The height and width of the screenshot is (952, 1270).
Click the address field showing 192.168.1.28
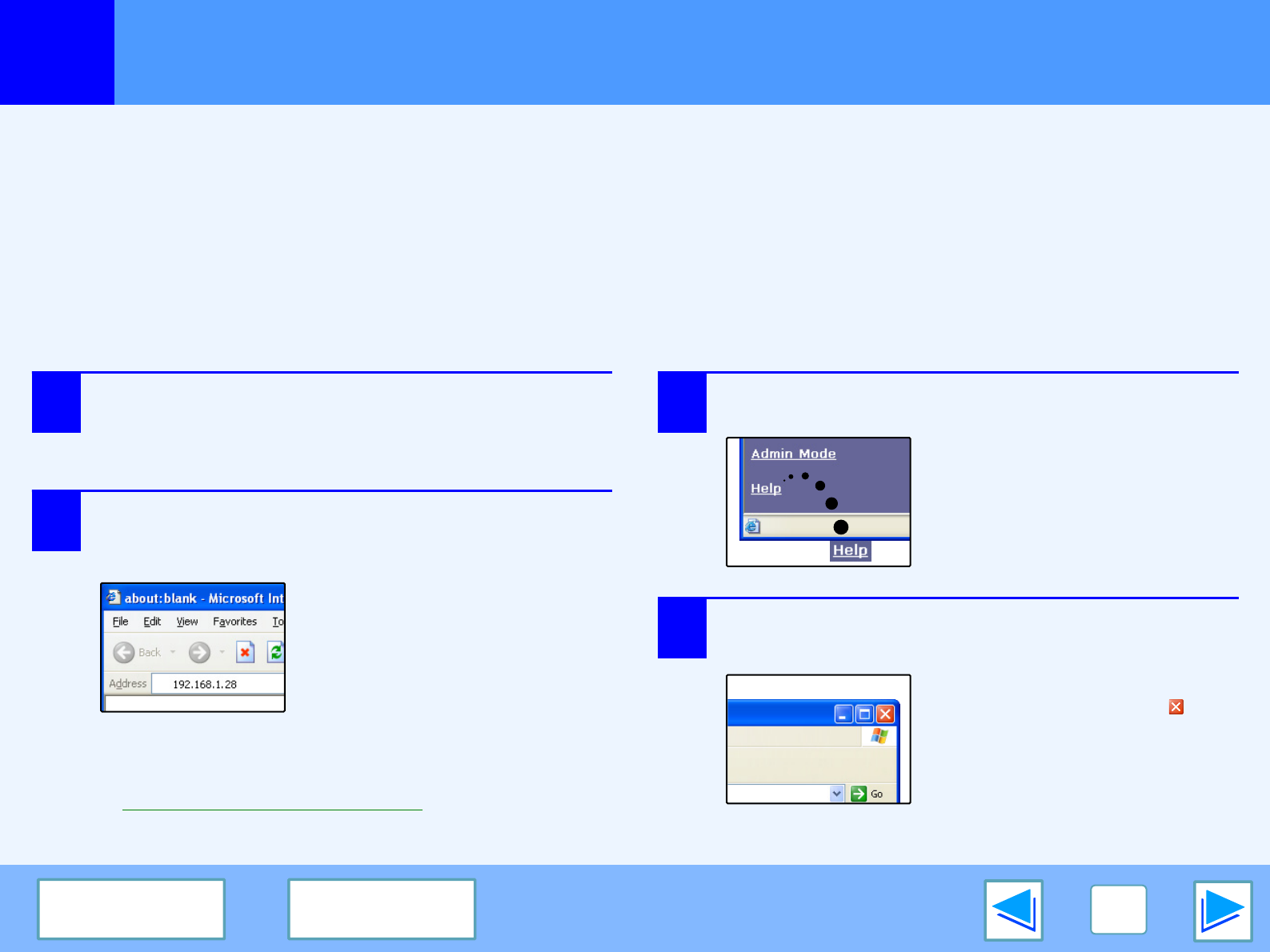[216, 684]
